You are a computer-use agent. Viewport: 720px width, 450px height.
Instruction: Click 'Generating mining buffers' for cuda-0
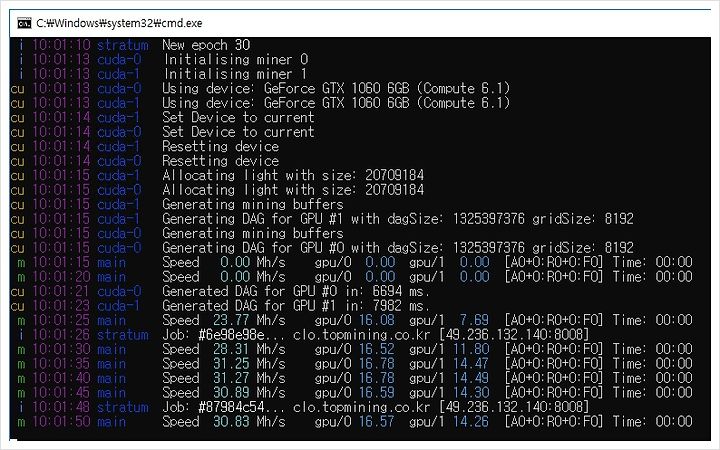click(253, 233)
